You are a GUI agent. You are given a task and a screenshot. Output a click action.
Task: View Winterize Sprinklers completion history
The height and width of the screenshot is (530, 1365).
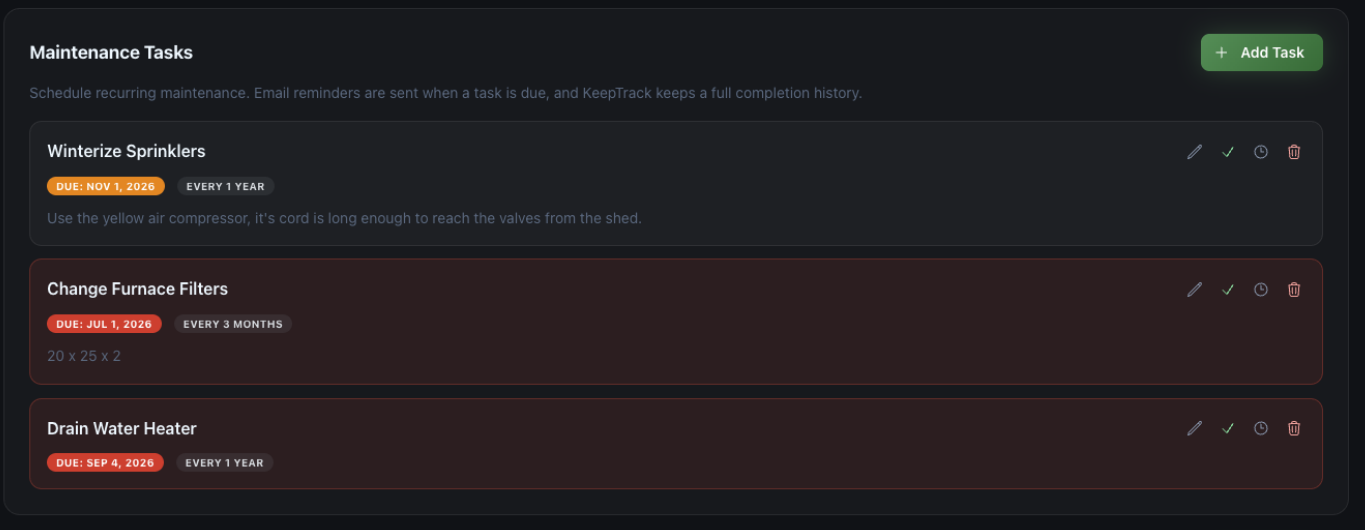click(1261, 152)
